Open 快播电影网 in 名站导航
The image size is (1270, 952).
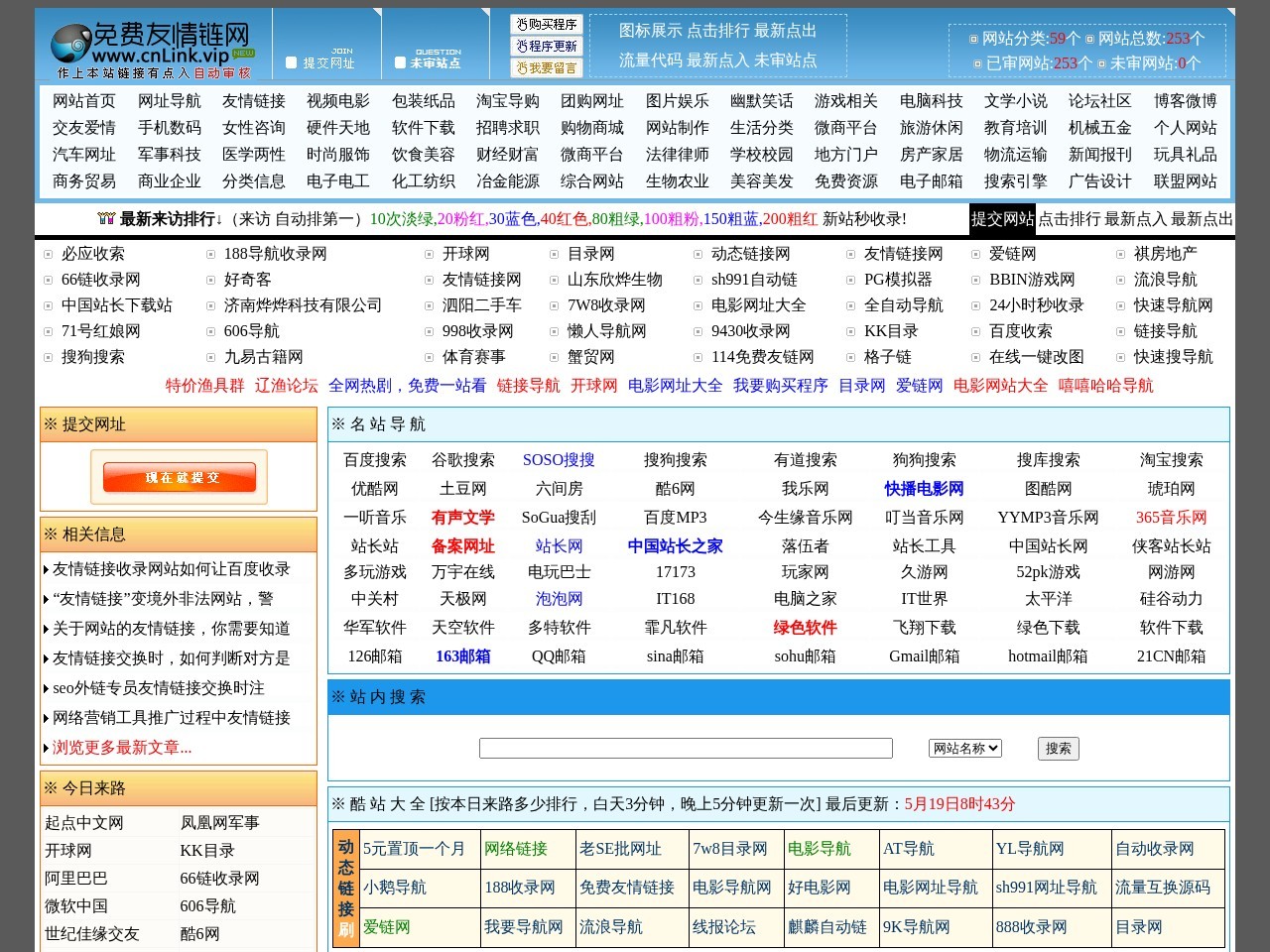tap(925, 489)
